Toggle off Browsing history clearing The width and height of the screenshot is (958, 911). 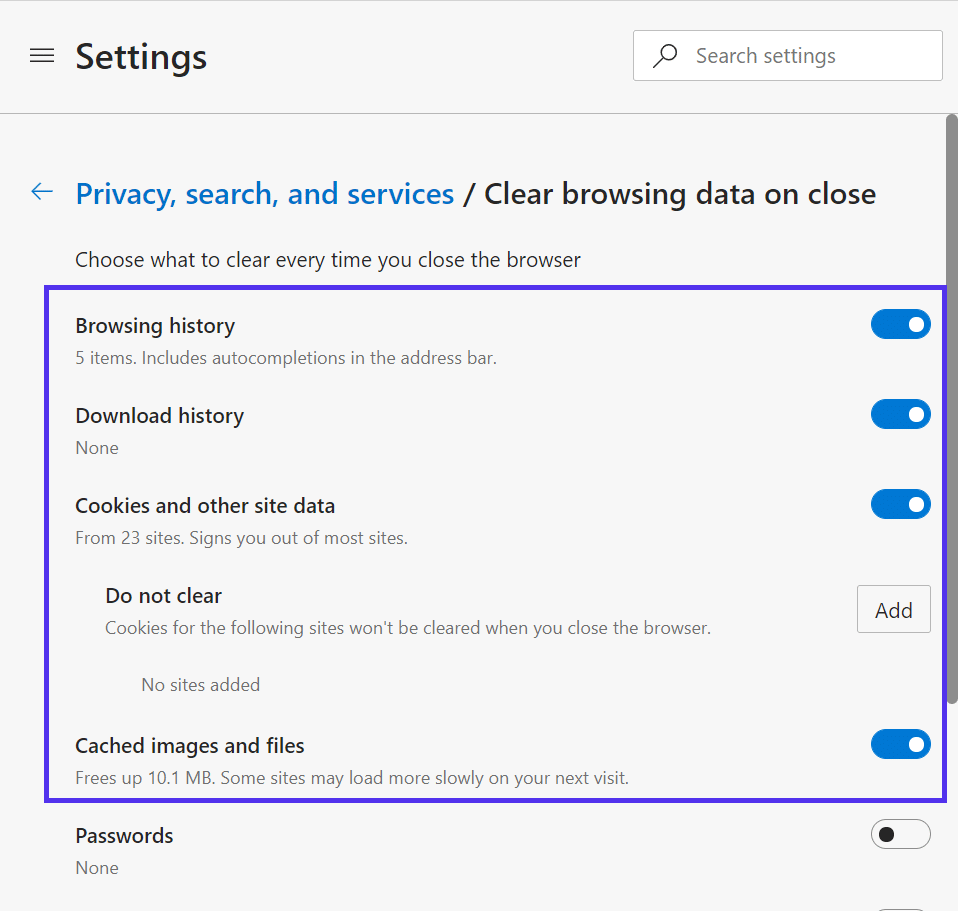click(900, 324)
